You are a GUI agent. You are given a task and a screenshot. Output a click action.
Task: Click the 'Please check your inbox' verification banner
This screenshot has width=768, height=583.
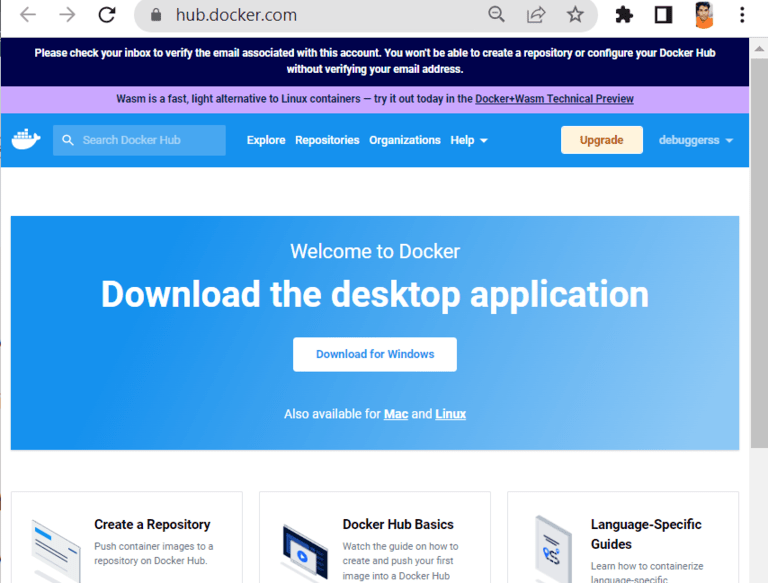click(375, 61)
